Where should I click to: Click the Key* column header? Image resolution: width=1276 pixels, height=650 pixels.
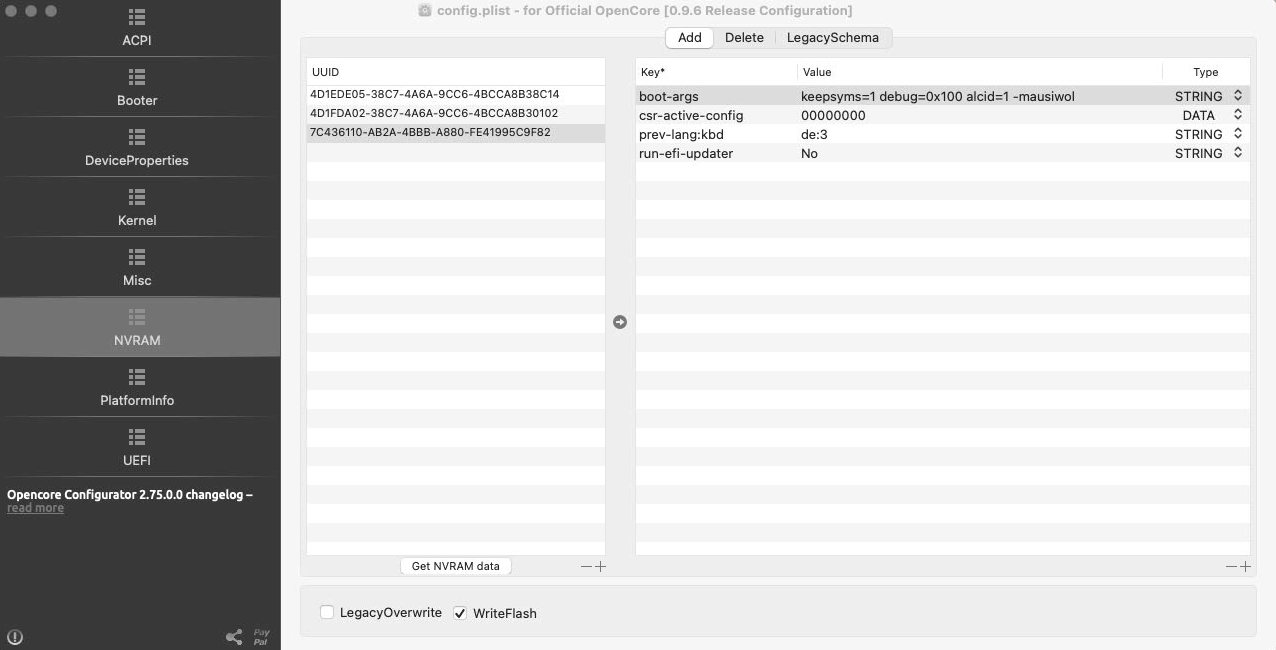716,72
